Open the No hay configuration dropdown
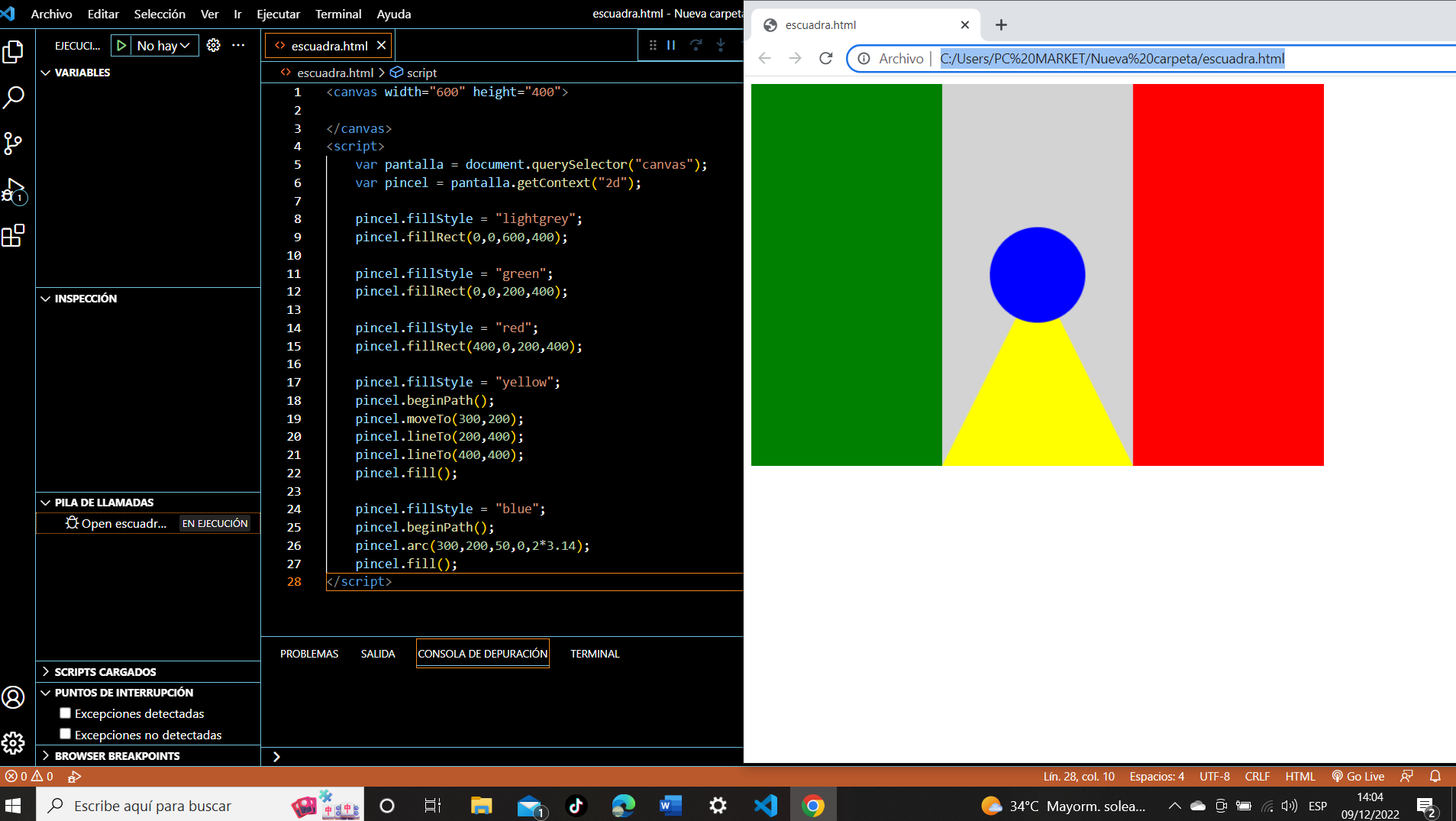The image size is (1456, 821). pyautogui.click(x=164, y=46)
